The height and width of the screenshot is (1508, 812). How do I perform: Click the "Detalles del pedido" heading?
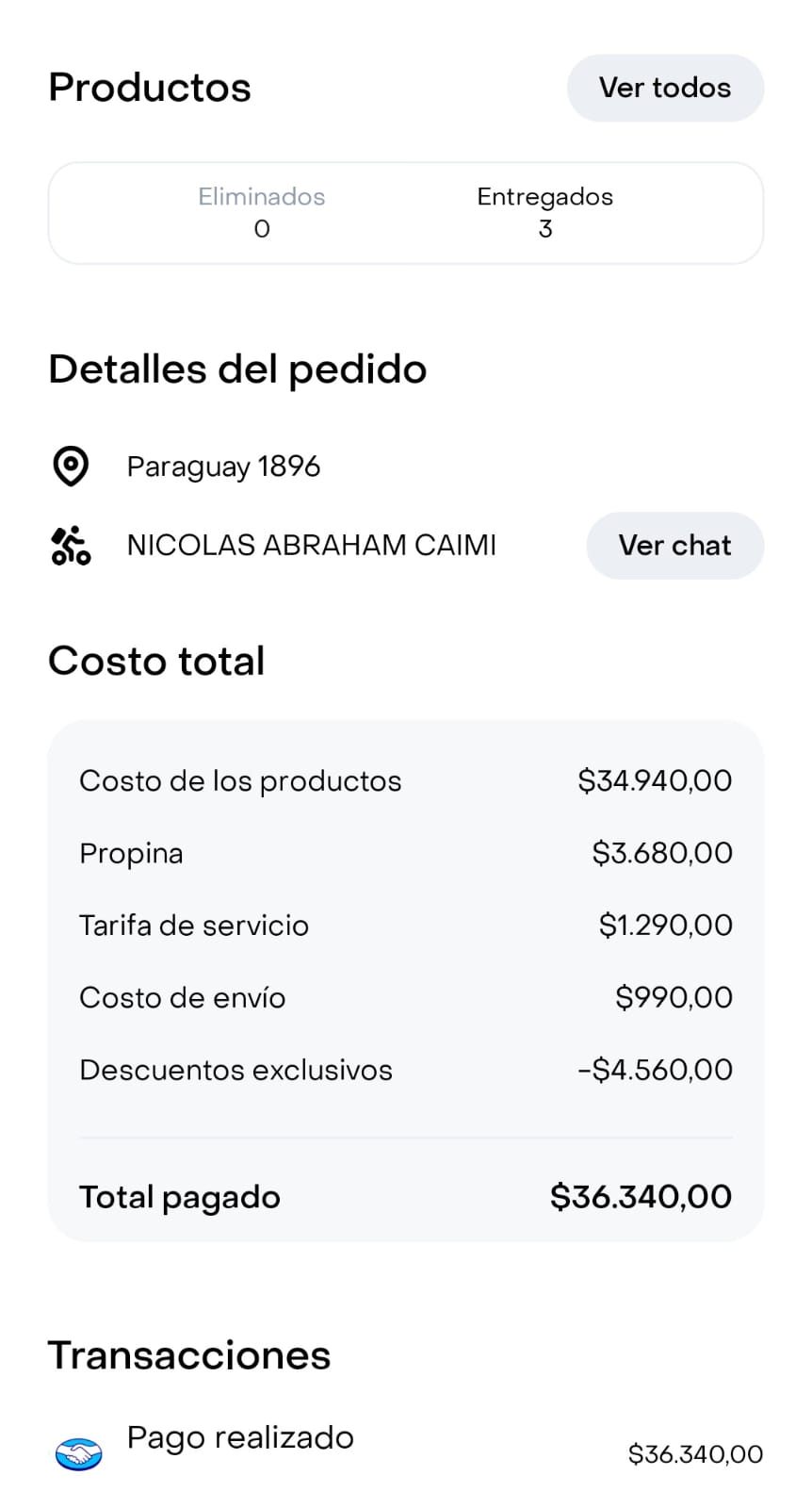point(237,369)
